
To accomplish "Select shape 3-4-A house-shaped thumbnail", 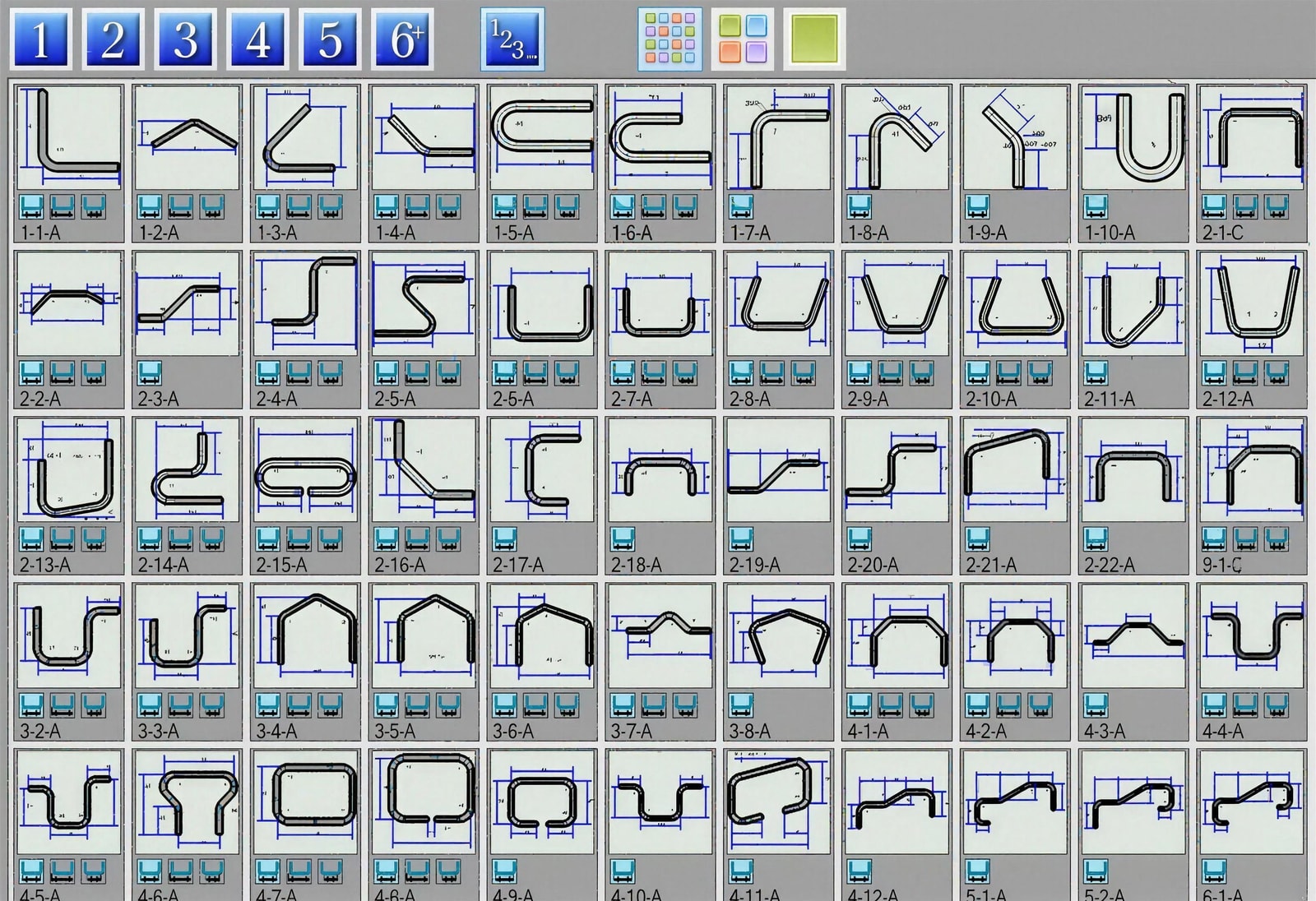I will tap(305, 635).
